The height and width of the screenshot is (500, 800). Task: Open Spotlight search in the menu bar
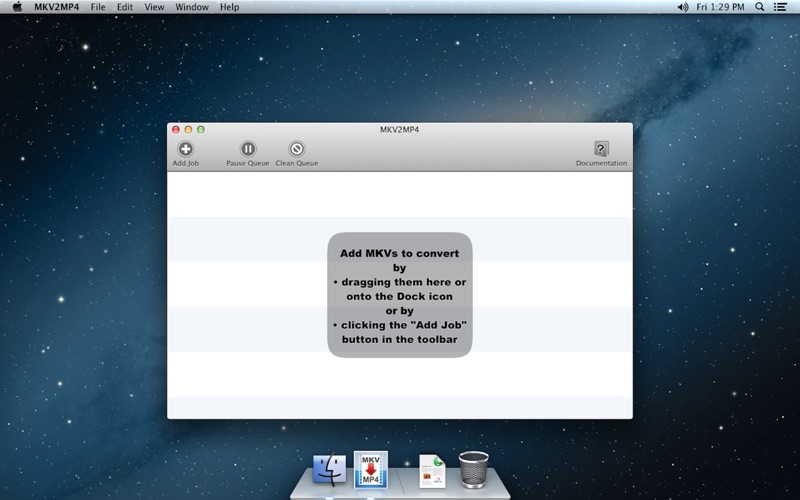760,7
